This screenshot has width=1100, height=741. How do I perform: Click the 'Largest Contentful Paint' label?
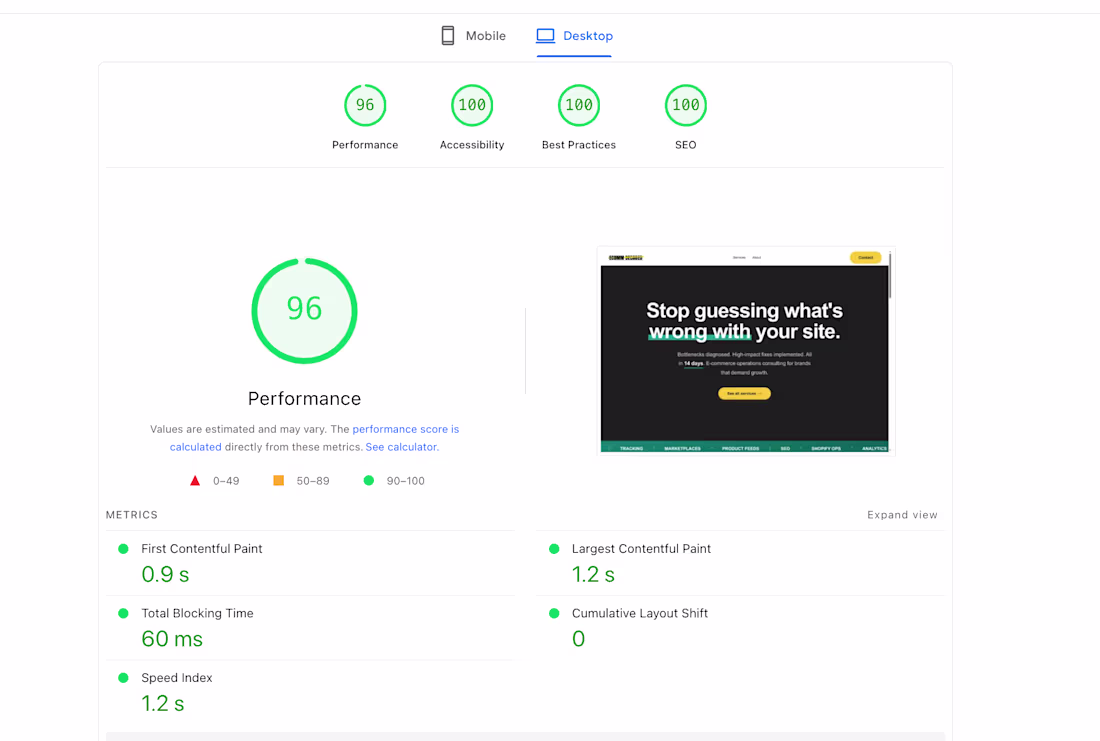click(641, 549)
